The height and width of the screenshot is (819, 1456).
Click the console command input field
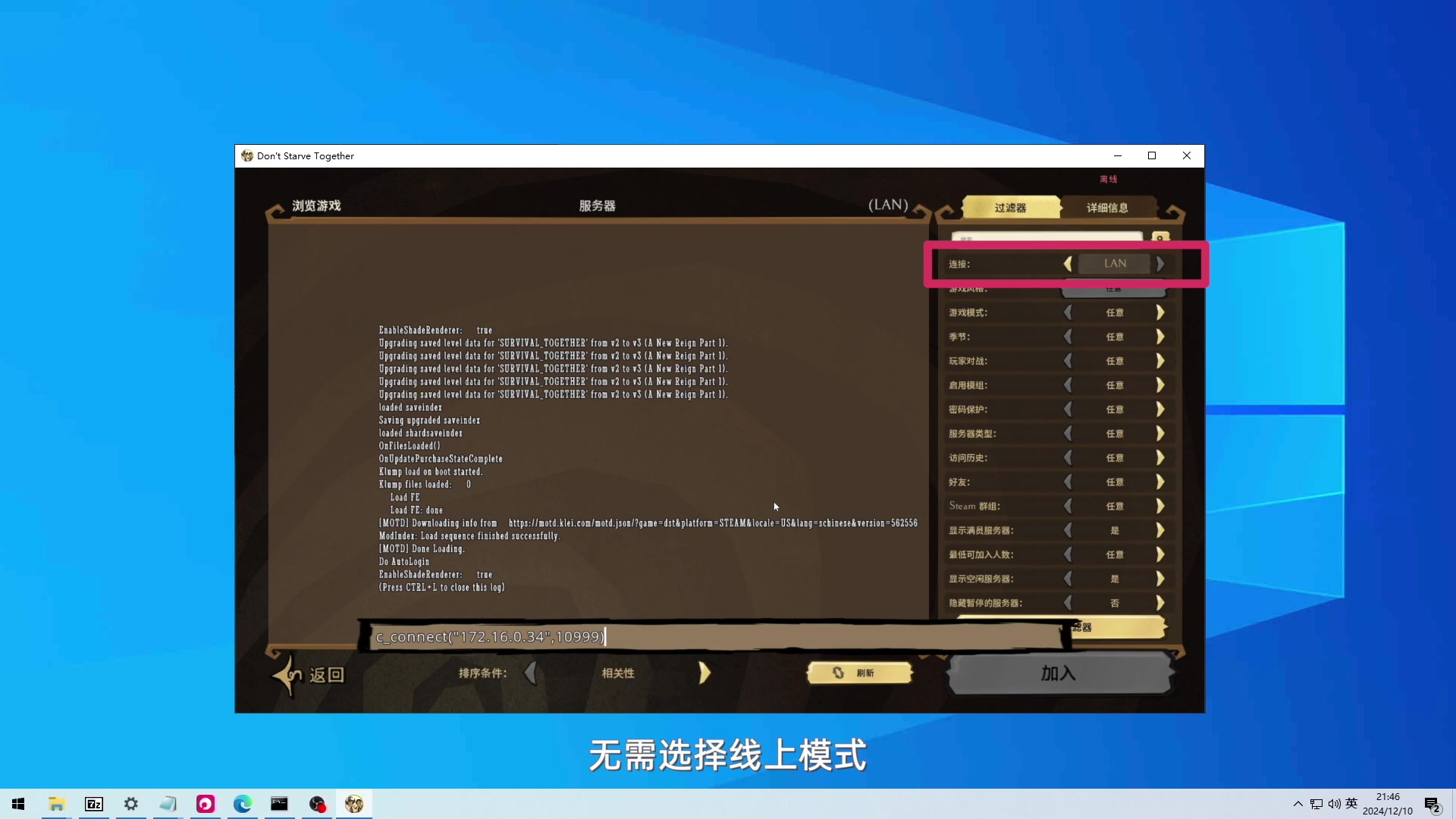pyautogui.click(x=716, y=636)
